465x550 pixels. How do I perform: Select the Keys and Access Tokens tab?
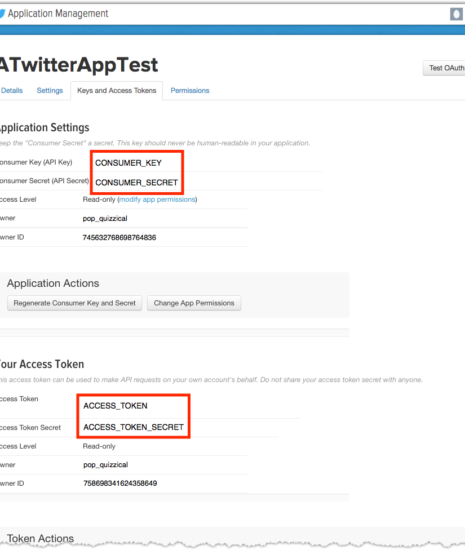tap(117, 90)
